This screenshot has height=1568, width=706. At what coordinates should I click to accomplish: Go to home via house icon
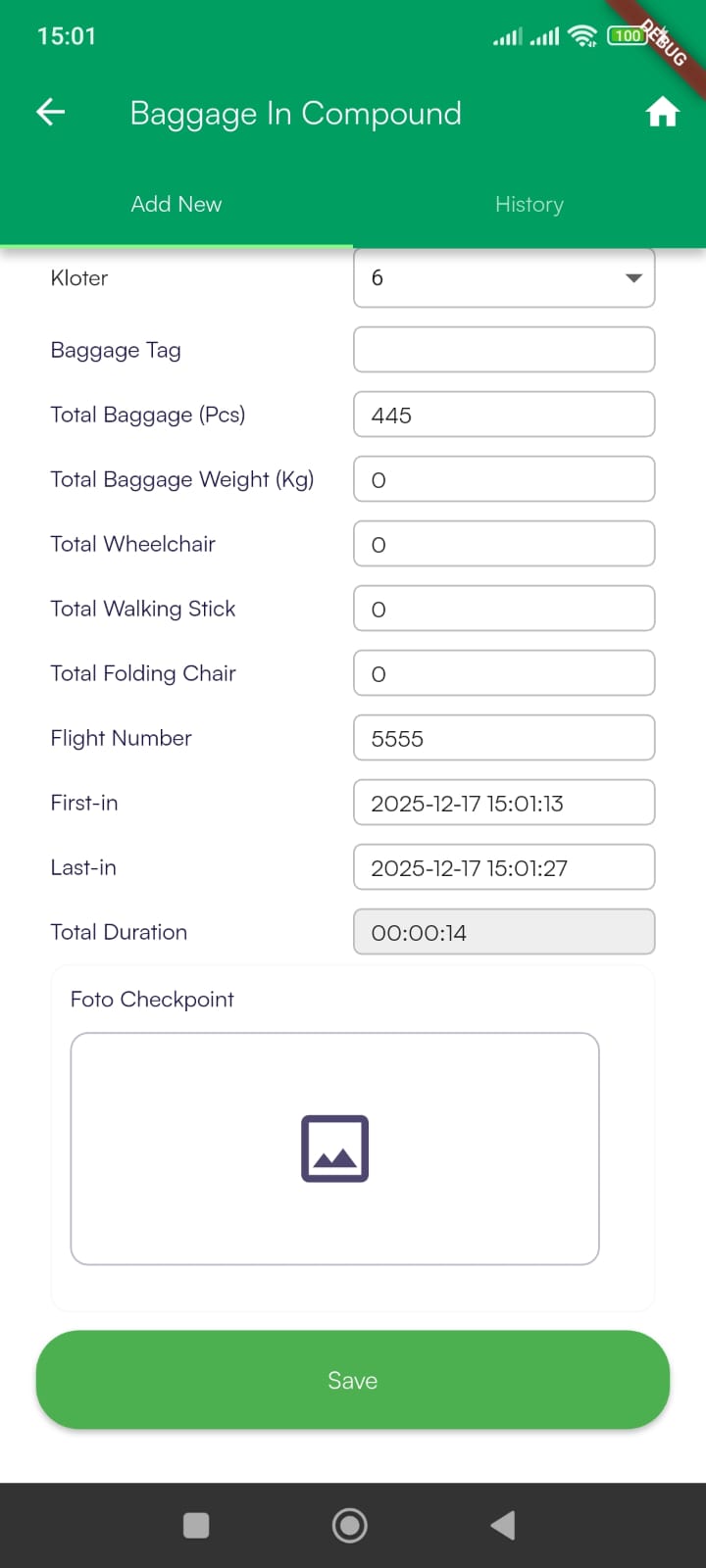(662, 113)
